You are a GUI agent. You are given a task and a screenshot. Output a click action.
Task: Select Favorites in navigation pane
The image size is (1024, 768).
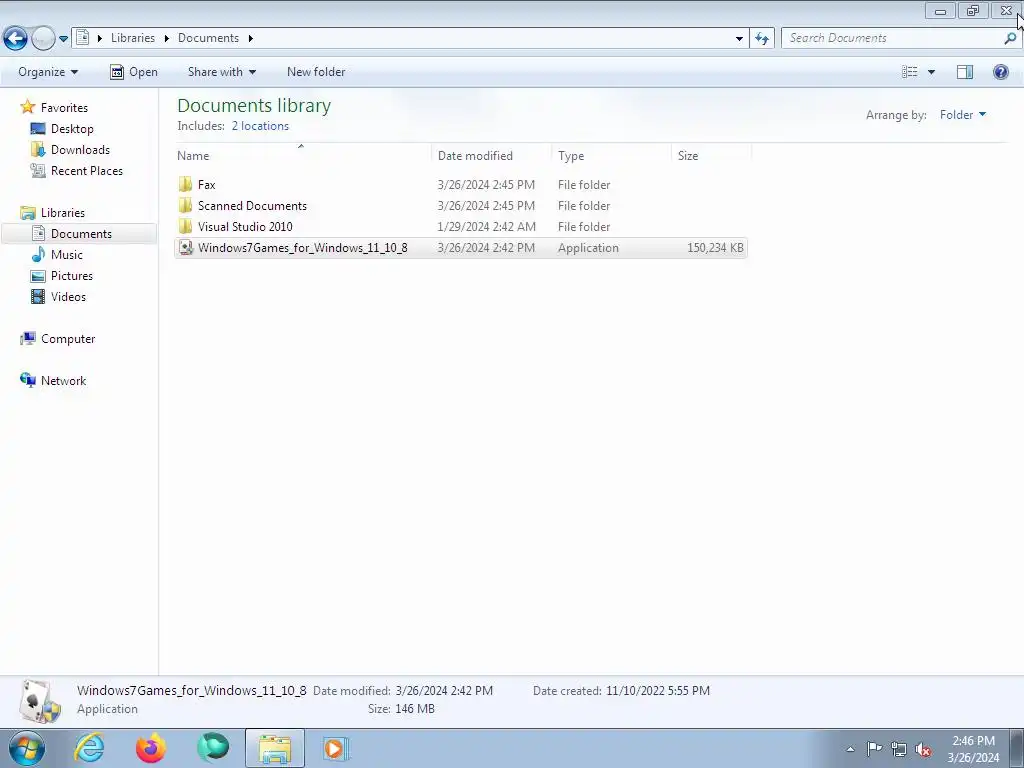coord(54,107)
